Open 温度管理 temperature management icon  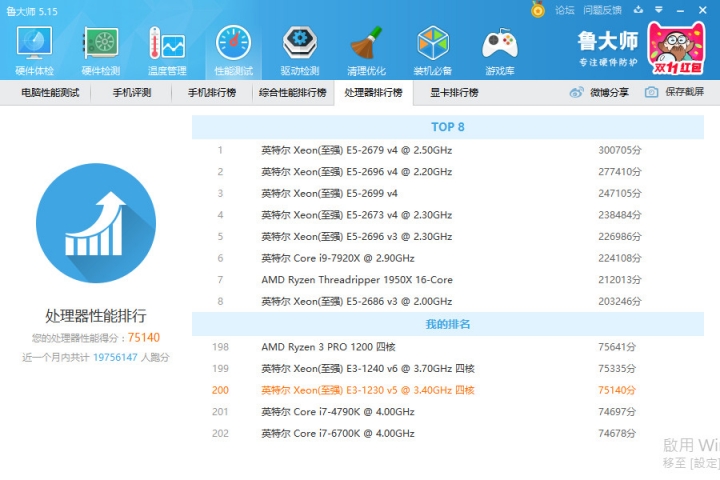[x=167, y=51]
